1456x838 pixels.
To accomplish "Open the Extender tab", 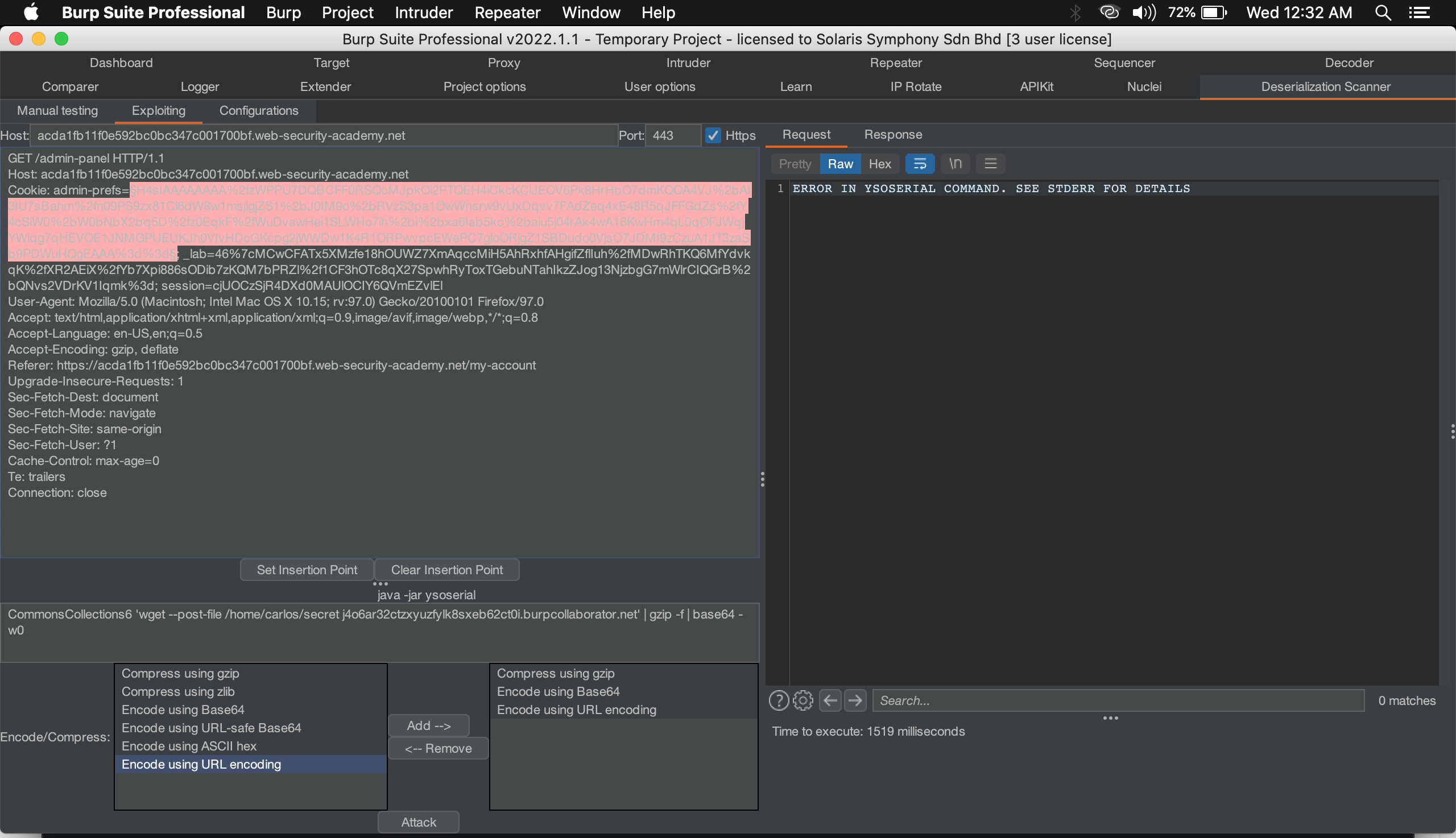I will (x=325, y=87).
